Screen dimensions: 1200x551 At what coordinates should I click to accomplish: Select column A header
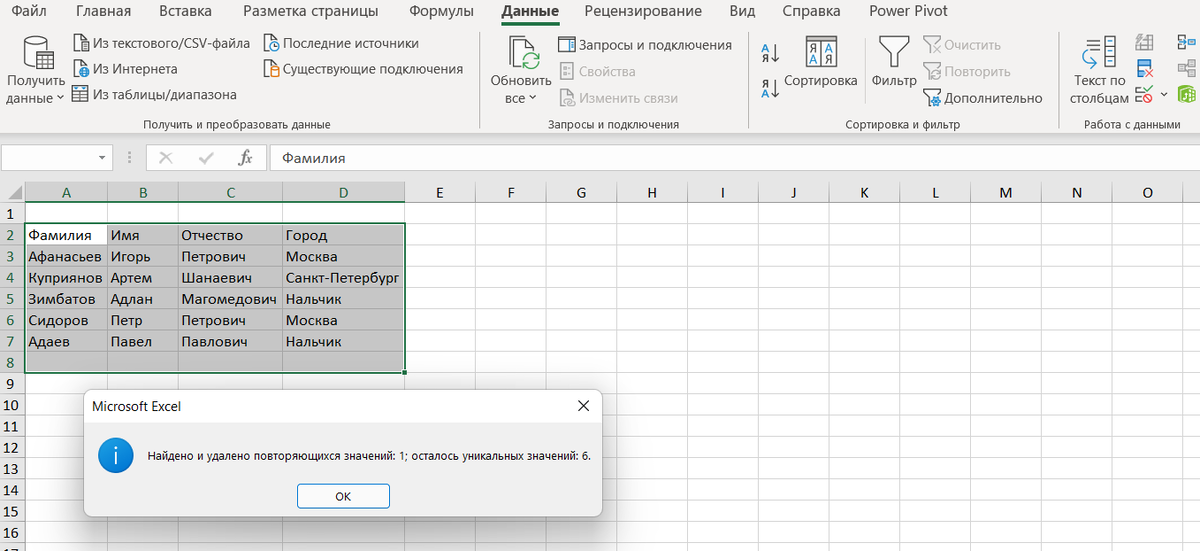(x=66, y=193)
